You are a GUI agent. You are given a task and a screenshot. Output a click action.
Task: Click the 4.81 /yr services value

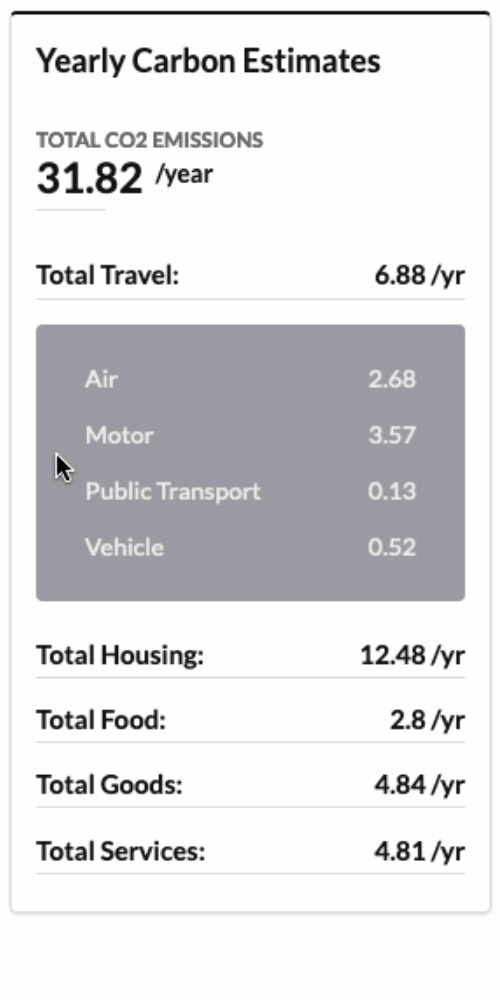click(420, 851)
